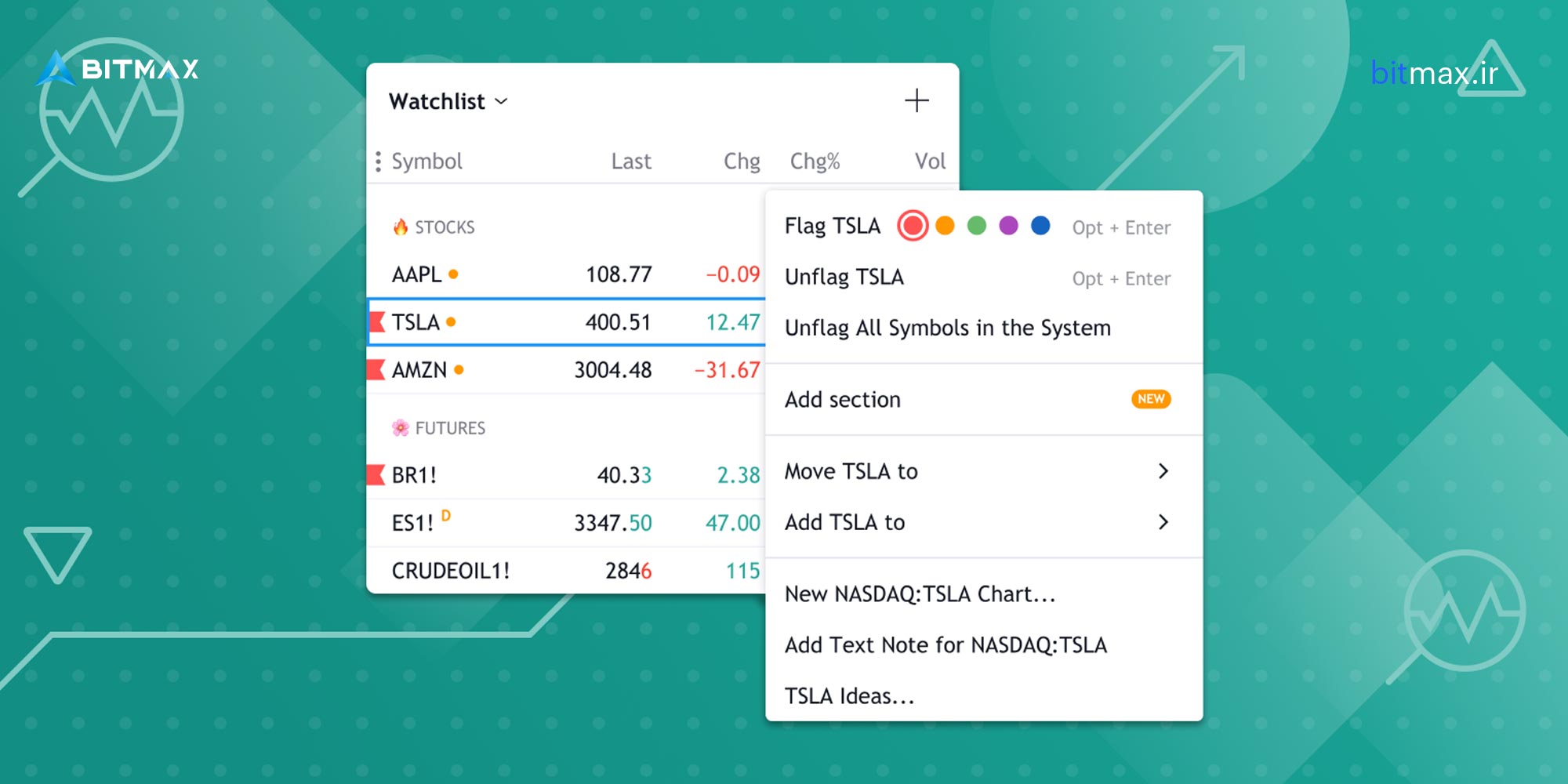Select the orange dot next to AMZN
Viewport: 1568px width, 784px height.
[x=459, y=369]
